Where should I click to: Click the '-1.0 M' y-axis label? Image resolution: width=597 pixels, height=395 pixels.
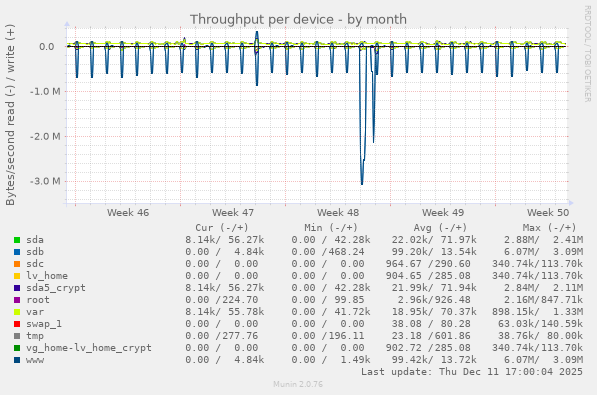tap(45, 92)
